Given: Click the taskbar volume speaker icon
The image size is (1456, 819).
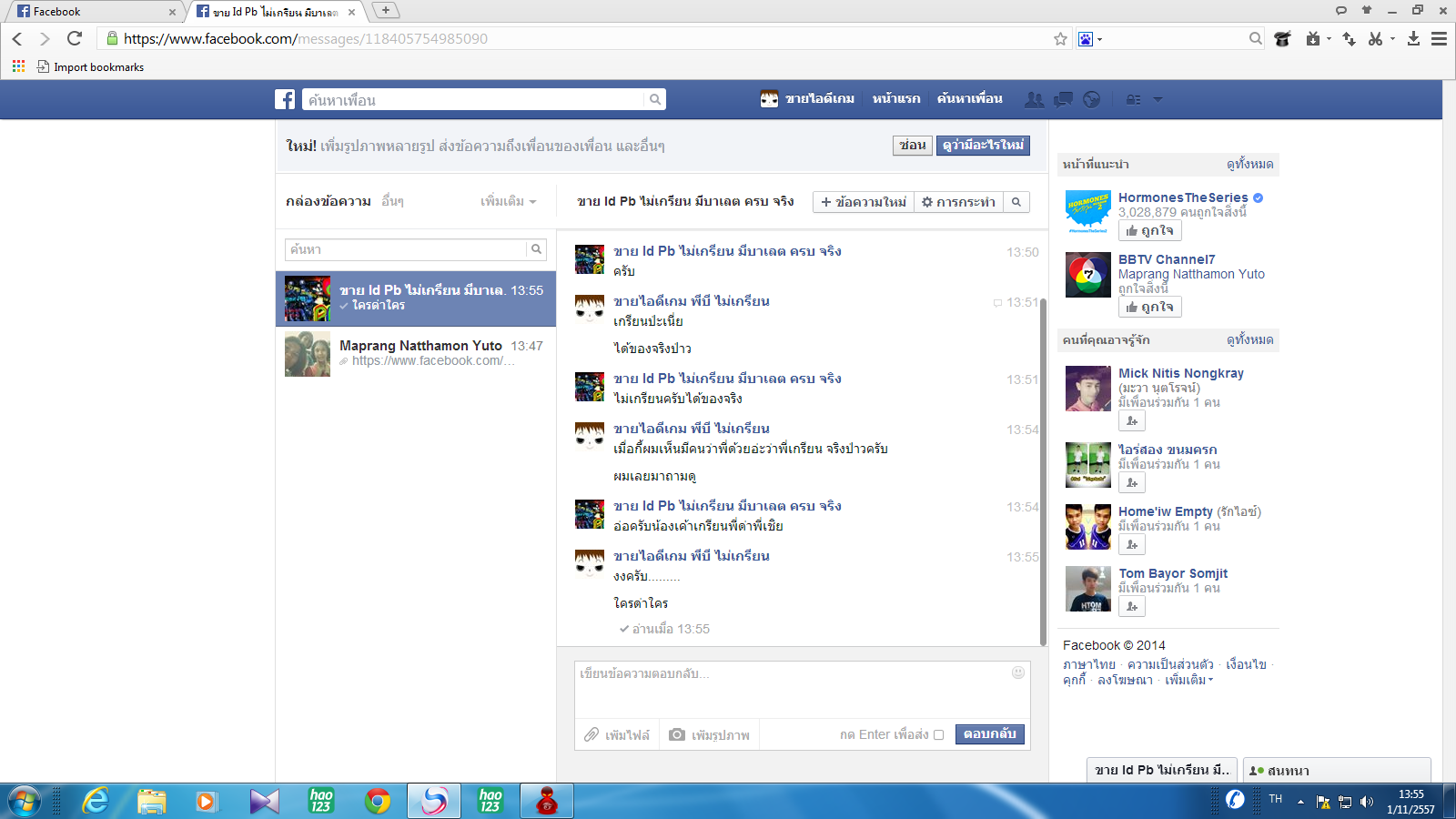Looking at the screenshot, I should (x=1366, y=802).
